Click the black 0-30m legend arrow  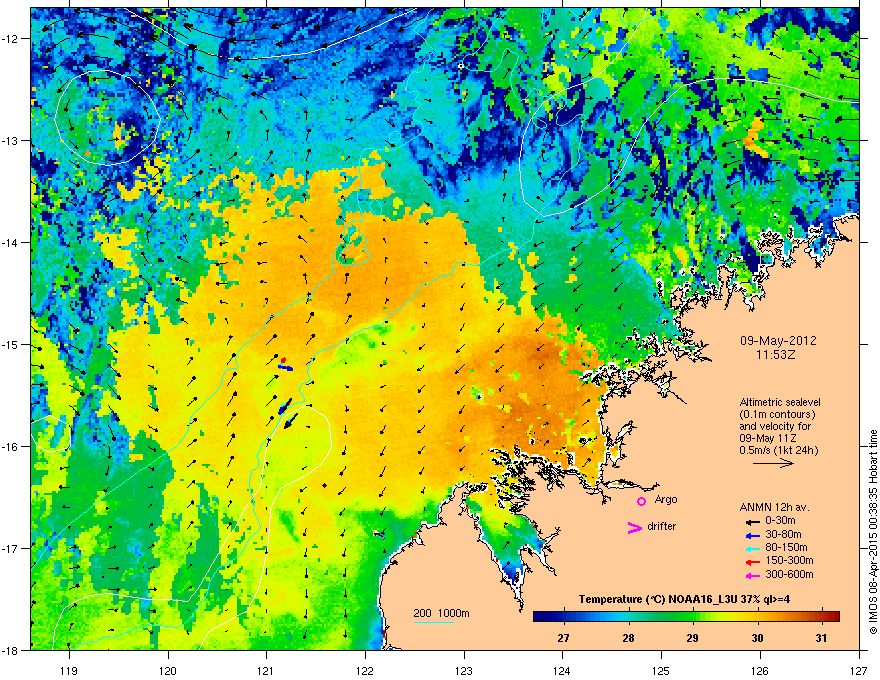(x=752, y=521)
